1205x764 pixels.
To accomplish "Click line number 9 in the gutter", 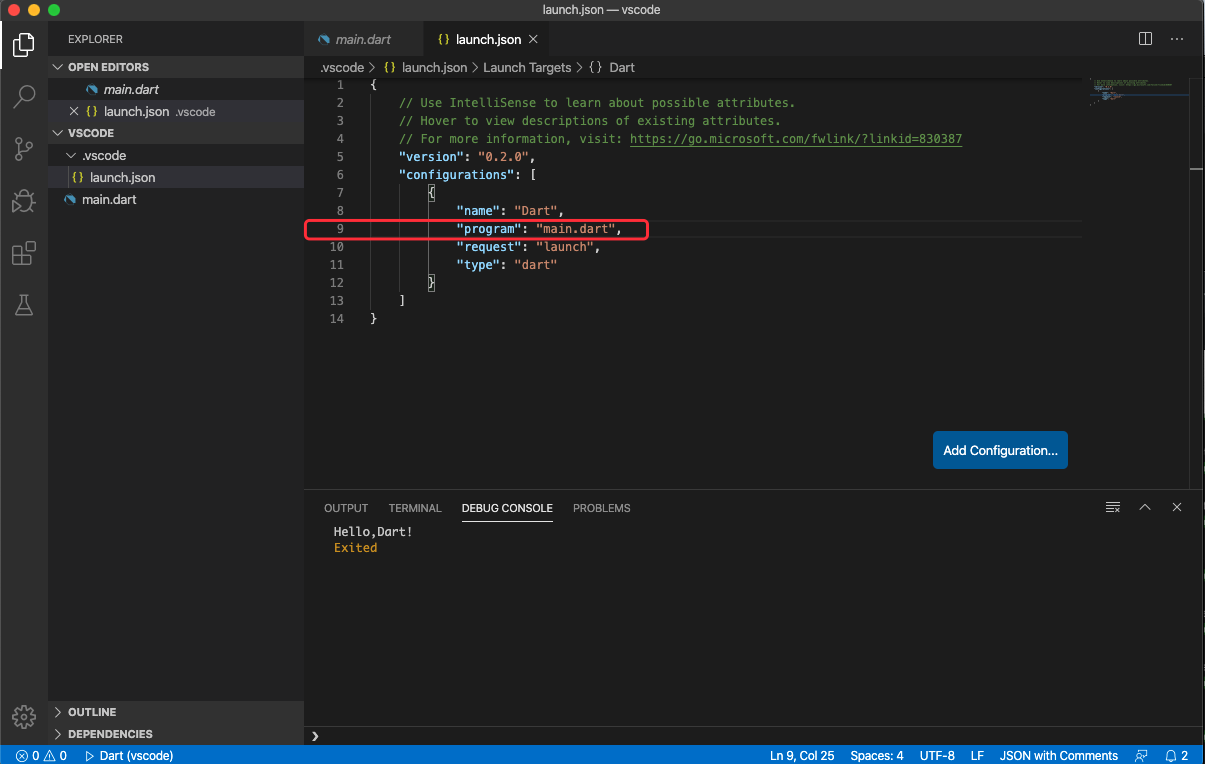I will tap(340, 229).
